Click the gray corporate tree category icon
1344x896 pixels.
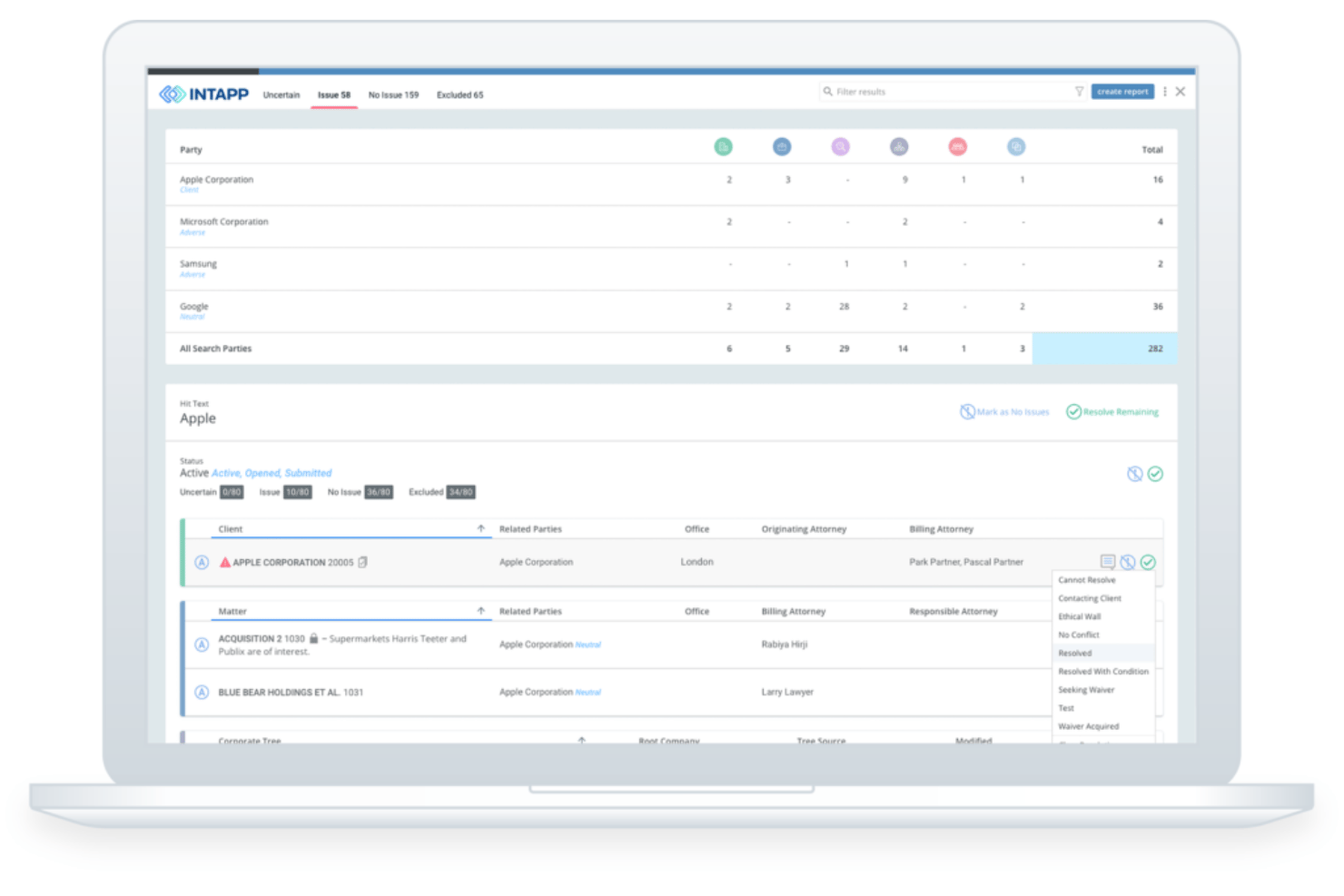pos(899,146)
